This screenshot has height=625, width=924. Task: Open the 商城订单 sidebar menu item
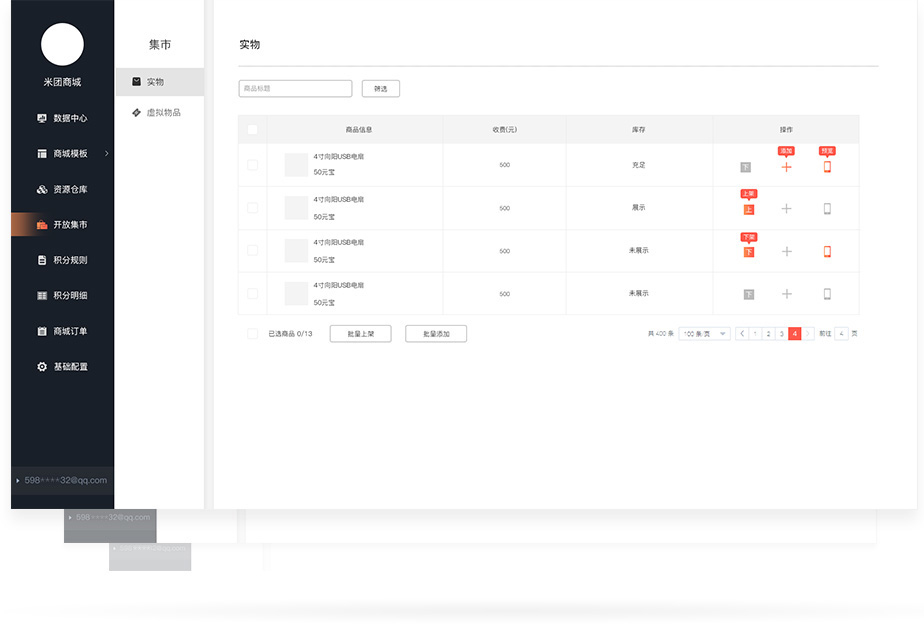pyautogui.click(x=62, y=331)
